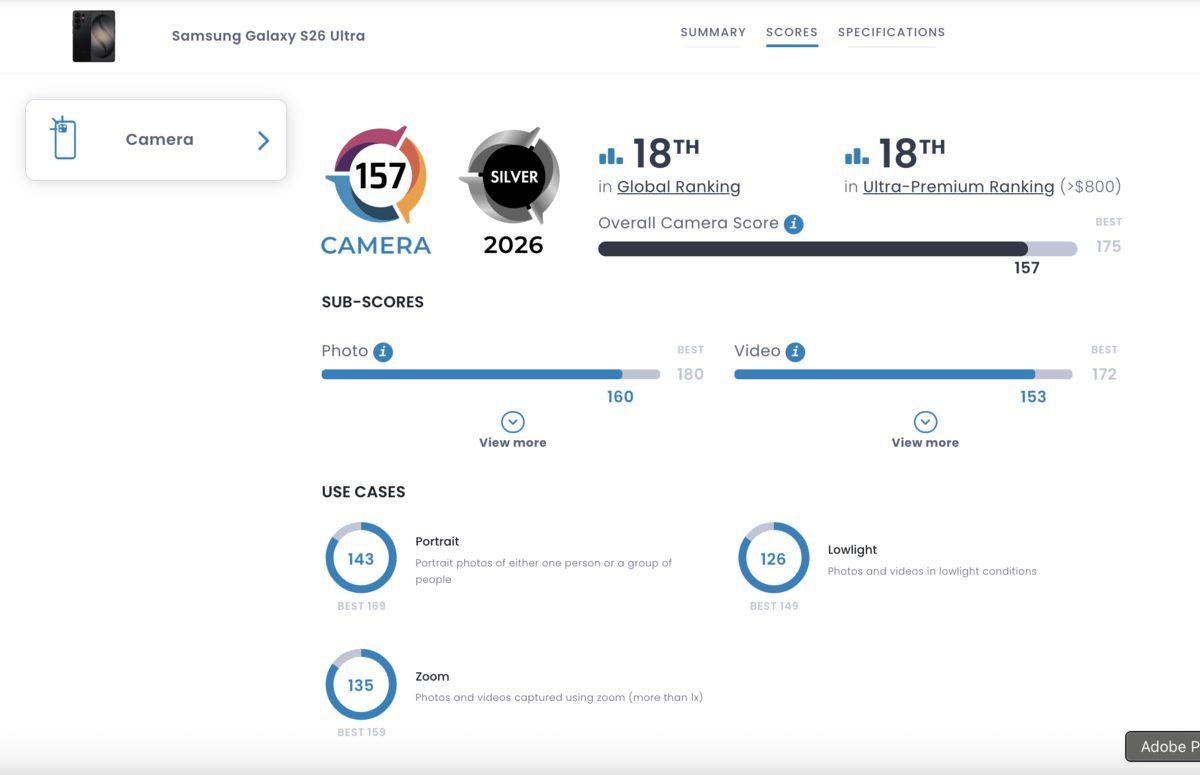This screenshot has height=775, width=1200.
Task: Click bar chart icon beside Global Ranking
Action: tap(610, 155)
